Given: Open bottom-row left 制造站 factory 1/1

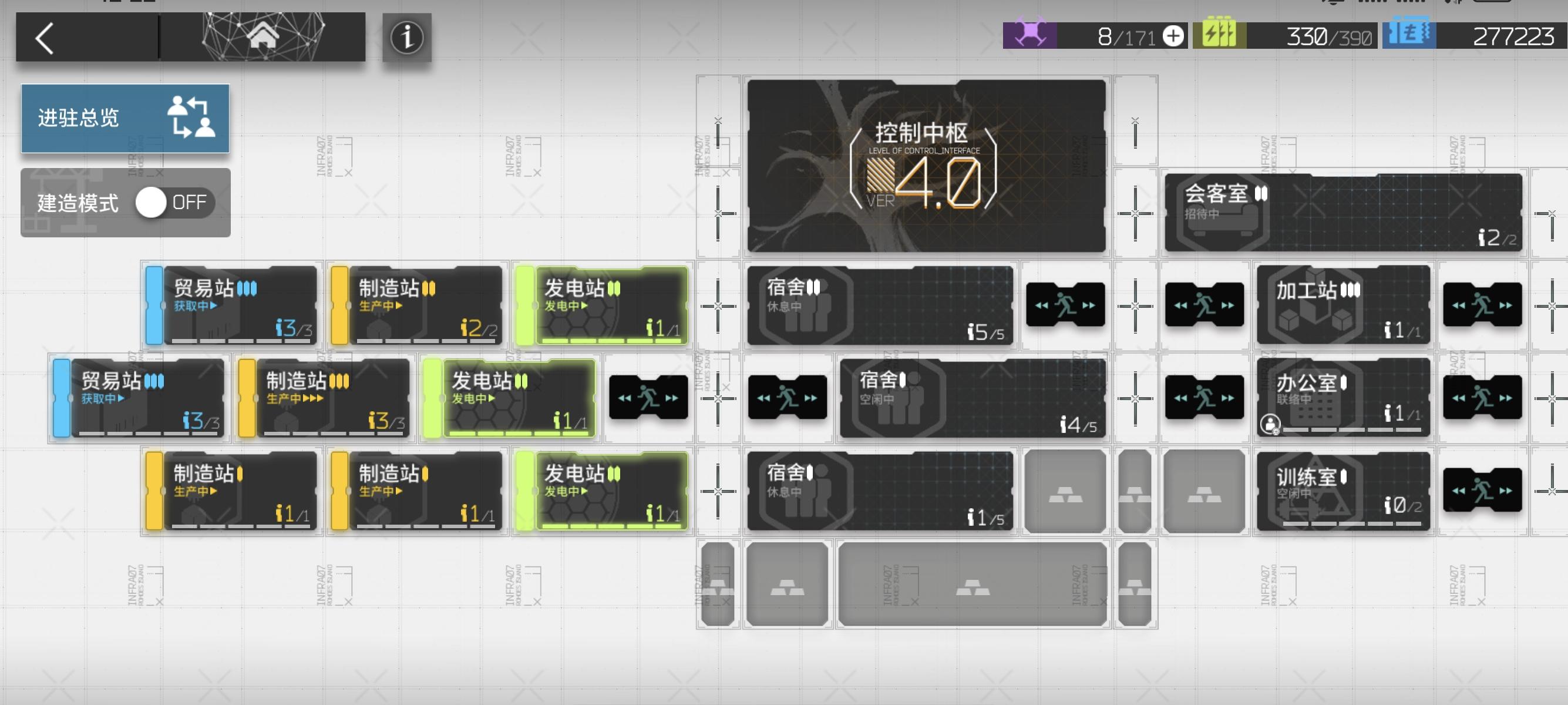Looking at the screenshot, I should coord(231,491).
